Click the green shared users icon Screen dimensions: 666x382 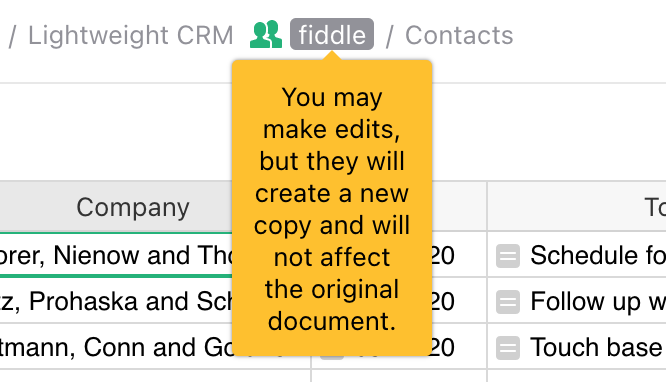pyautogui.click(x=266, y=34)
